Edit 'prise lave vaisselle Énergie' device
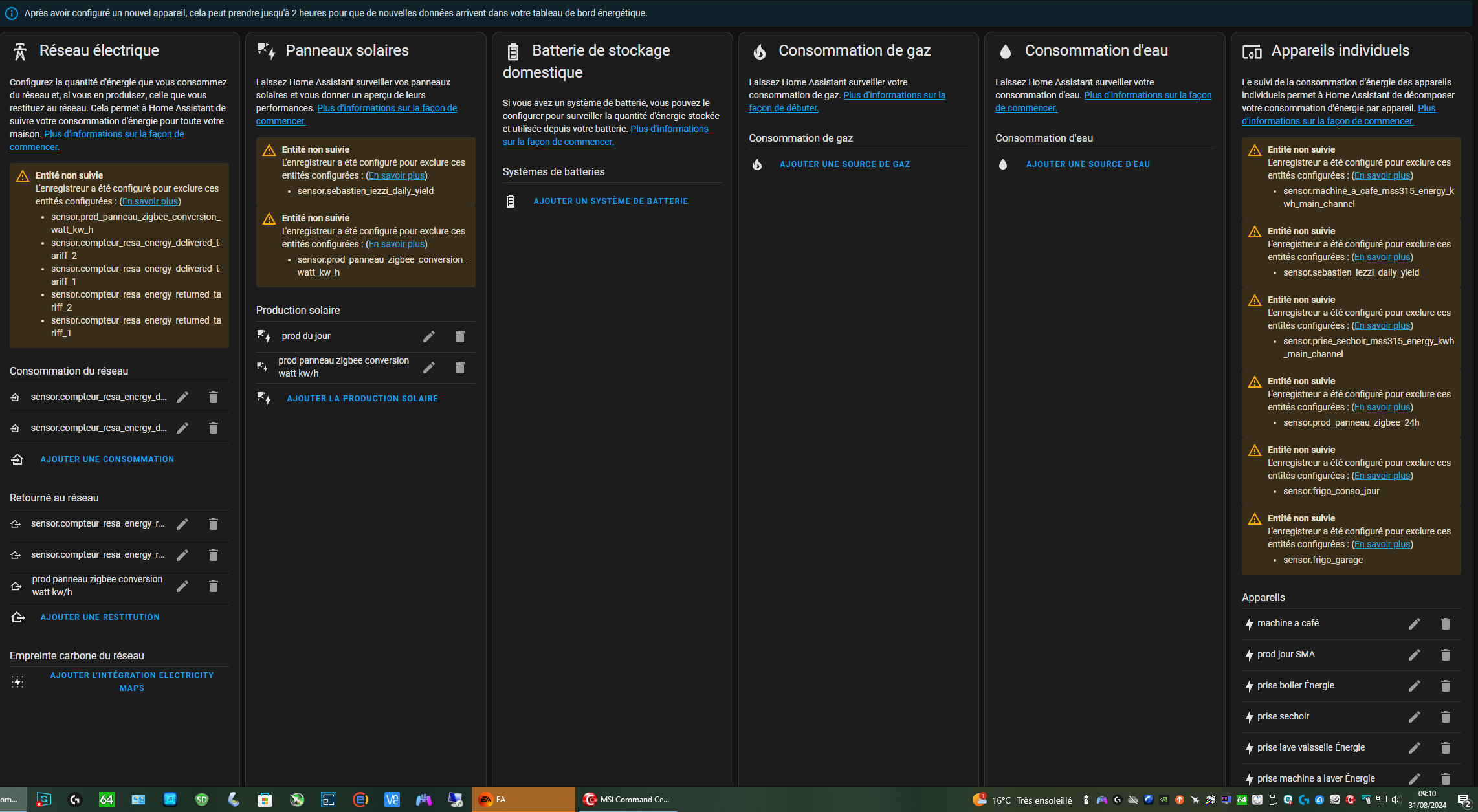 (1414, 748)
